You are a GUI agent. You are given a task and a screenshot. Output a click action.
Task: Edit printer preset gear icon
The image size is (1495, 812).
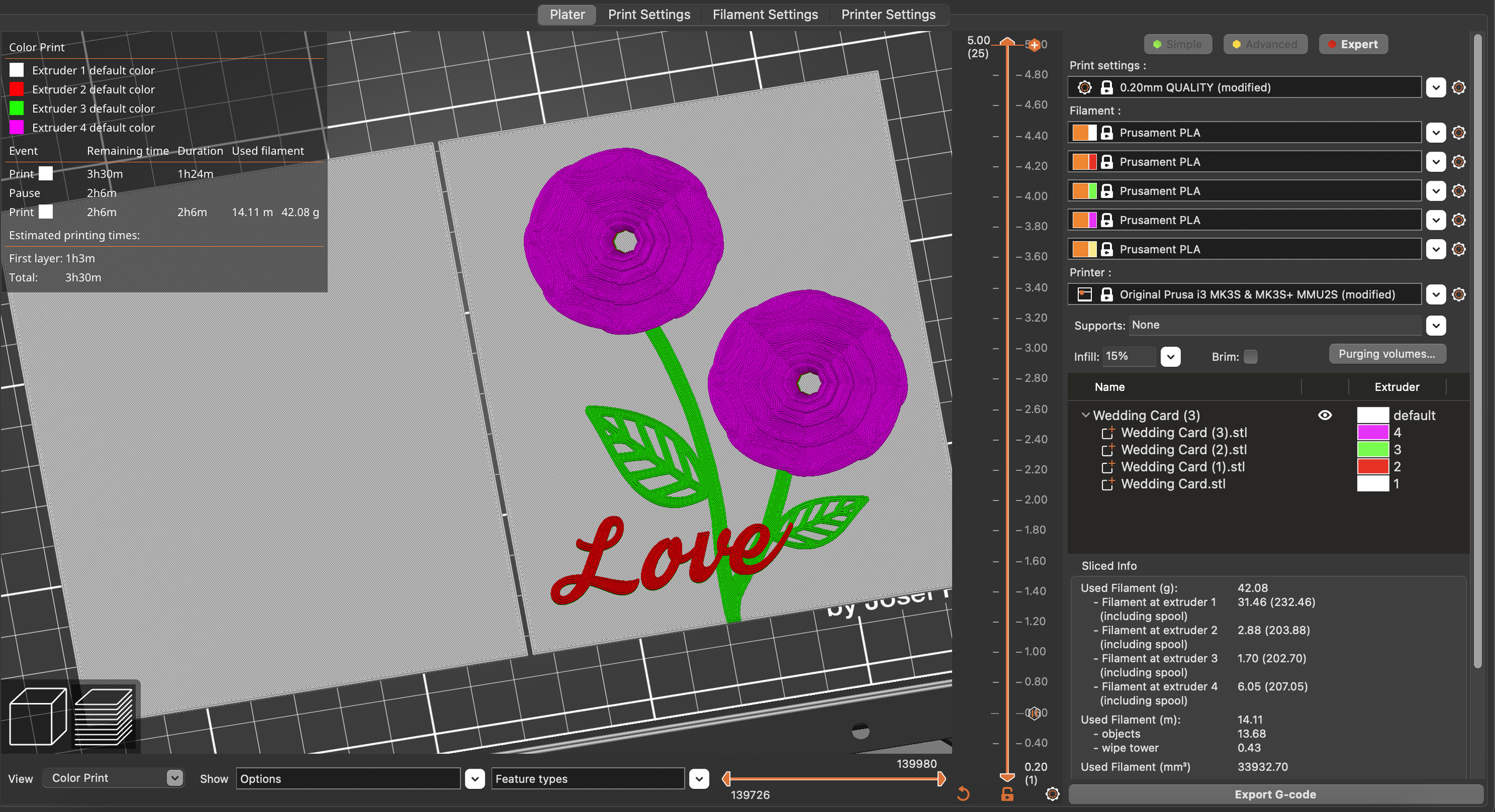point(1458,295)
